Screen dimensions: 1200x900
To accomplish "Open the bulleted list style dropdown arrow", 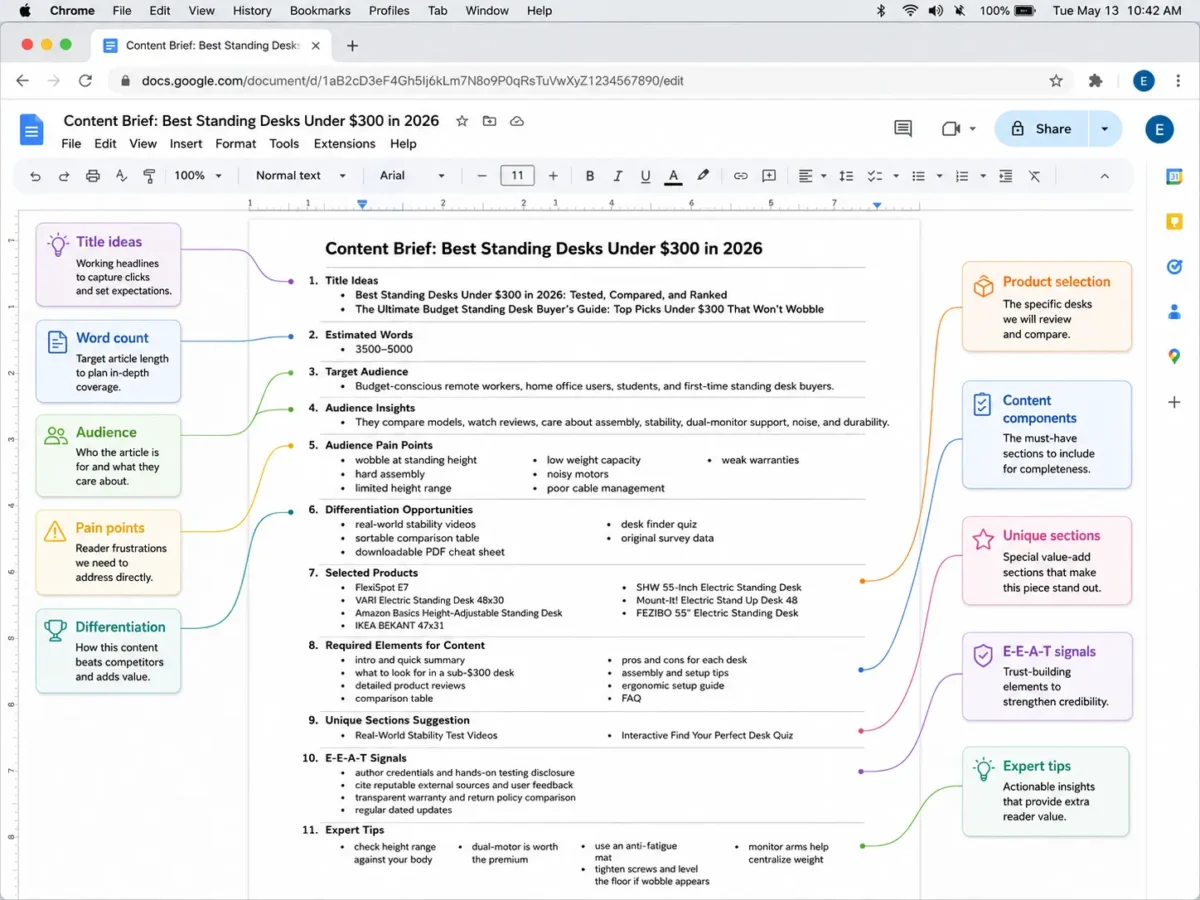I will click(939, 176).
